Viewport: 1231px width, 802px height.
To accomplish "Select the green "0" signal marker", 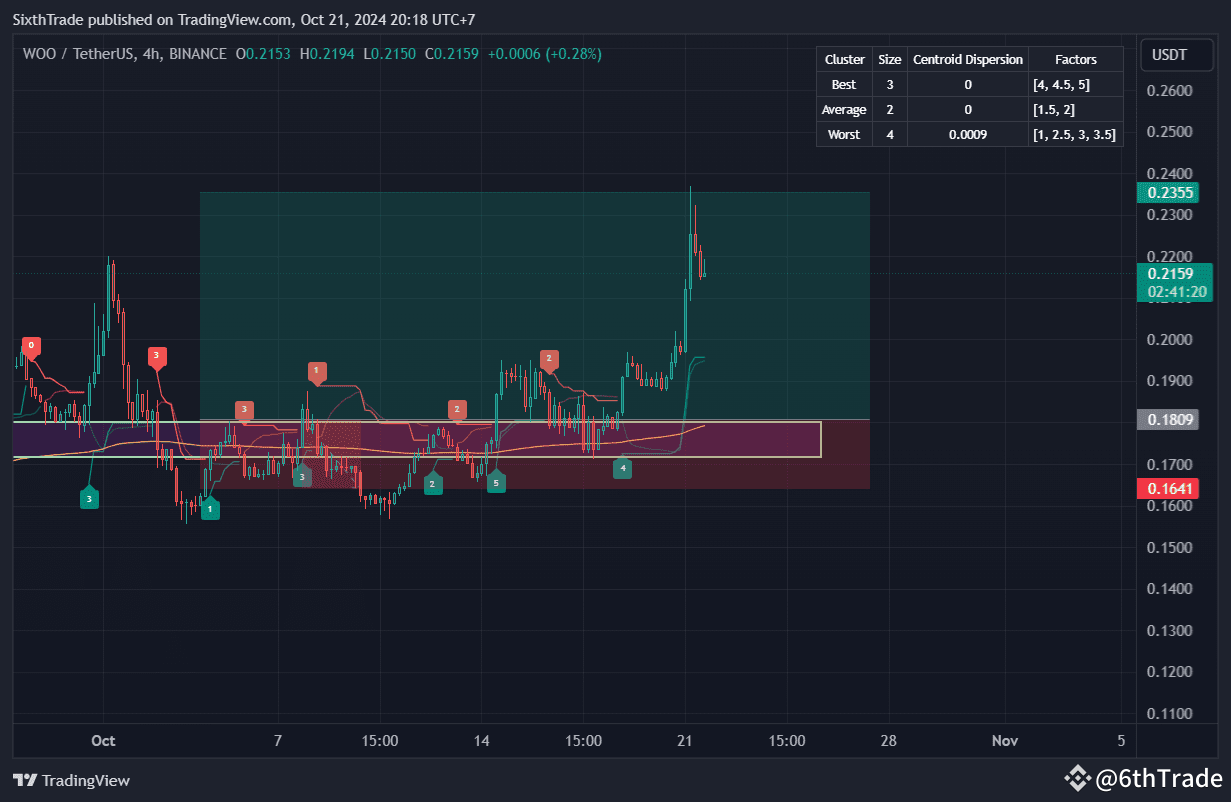I will pyautogui.click(x=31, y=347).
